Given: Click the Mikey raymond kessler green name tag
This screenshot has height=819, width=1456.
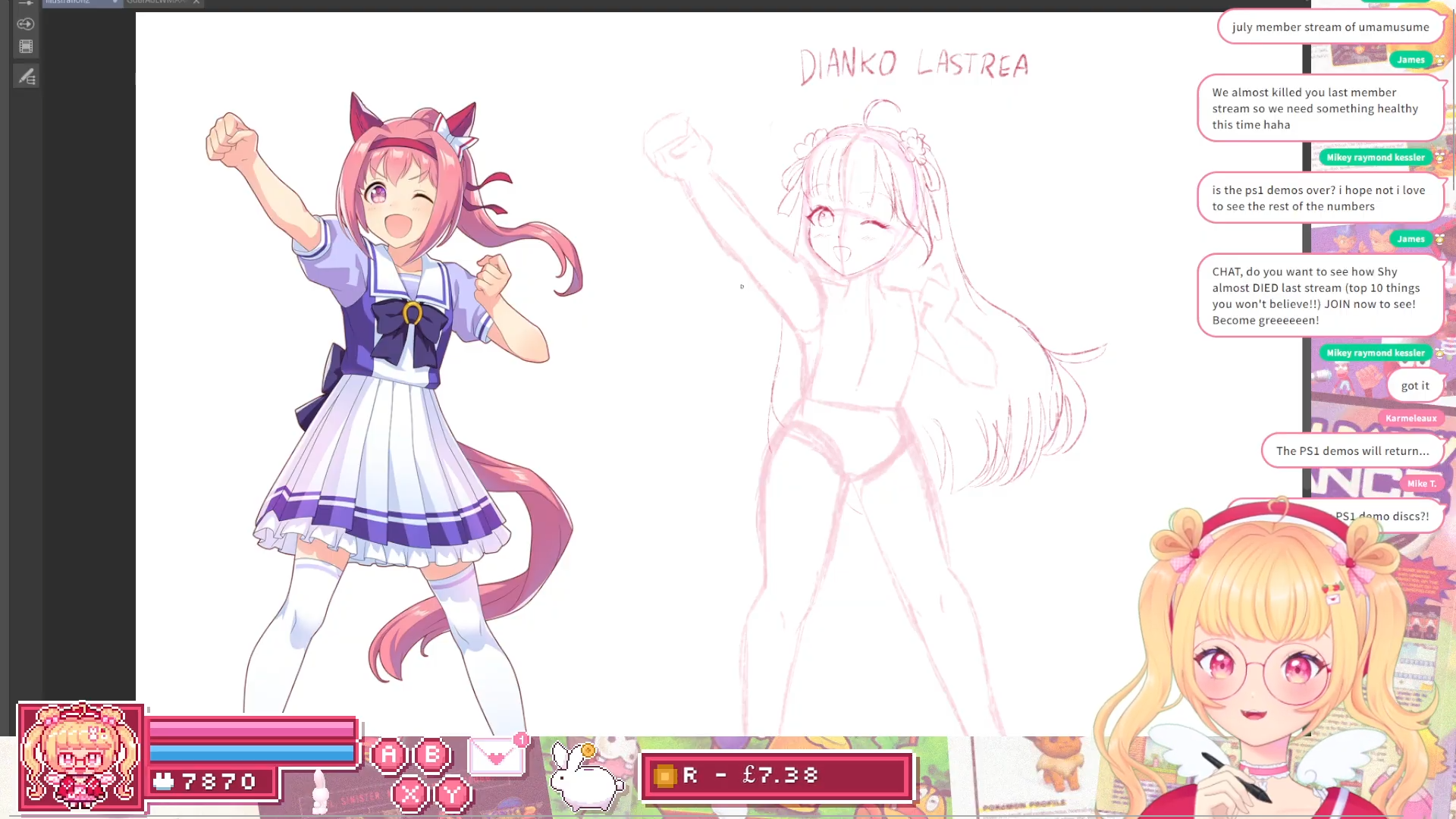Looking at the screenshot, I should point(1375,158).
